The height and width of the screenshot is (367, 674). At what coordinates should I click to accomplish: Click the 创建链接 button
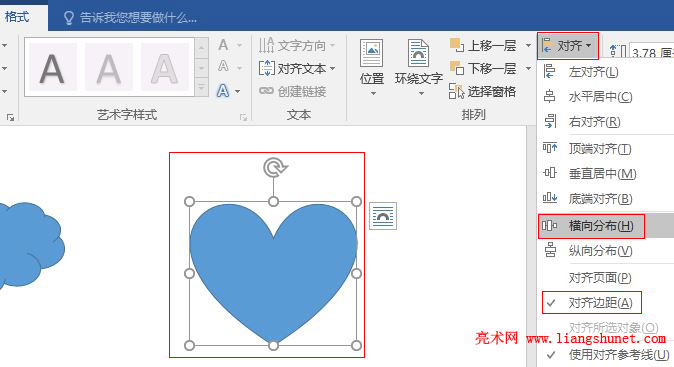[x=293, y=91]
